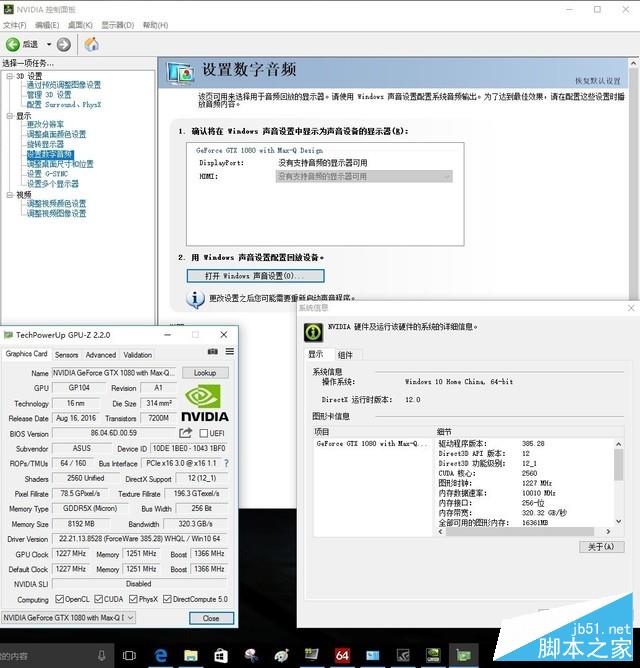Open 设置多个显示器 in the task tree

pyautogui.click(x=53, y=184)
